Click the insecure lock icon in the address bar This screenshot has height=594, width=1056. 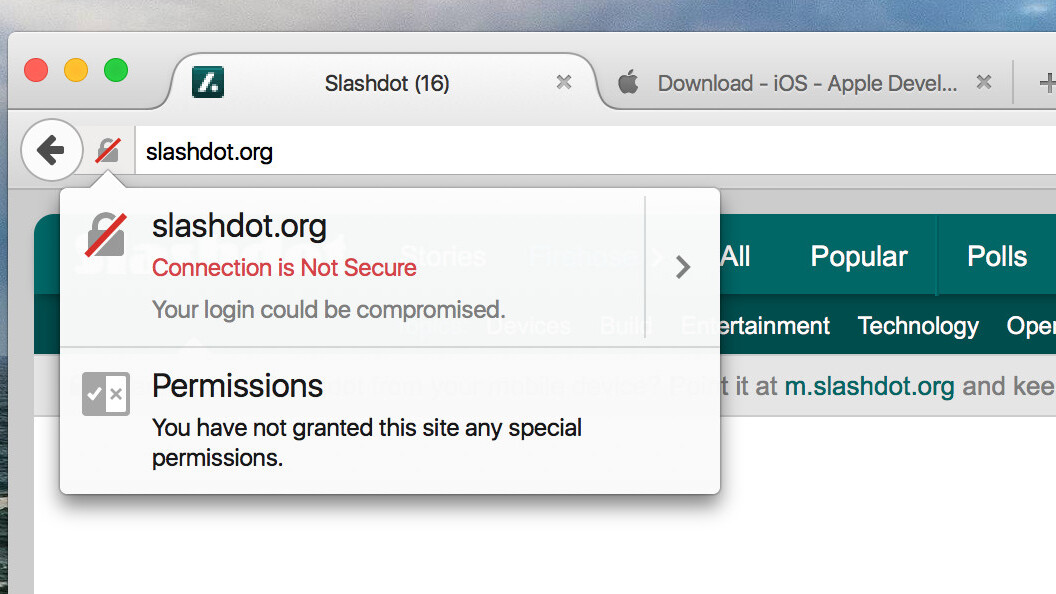pyautogui.click(x=107, y=151)
